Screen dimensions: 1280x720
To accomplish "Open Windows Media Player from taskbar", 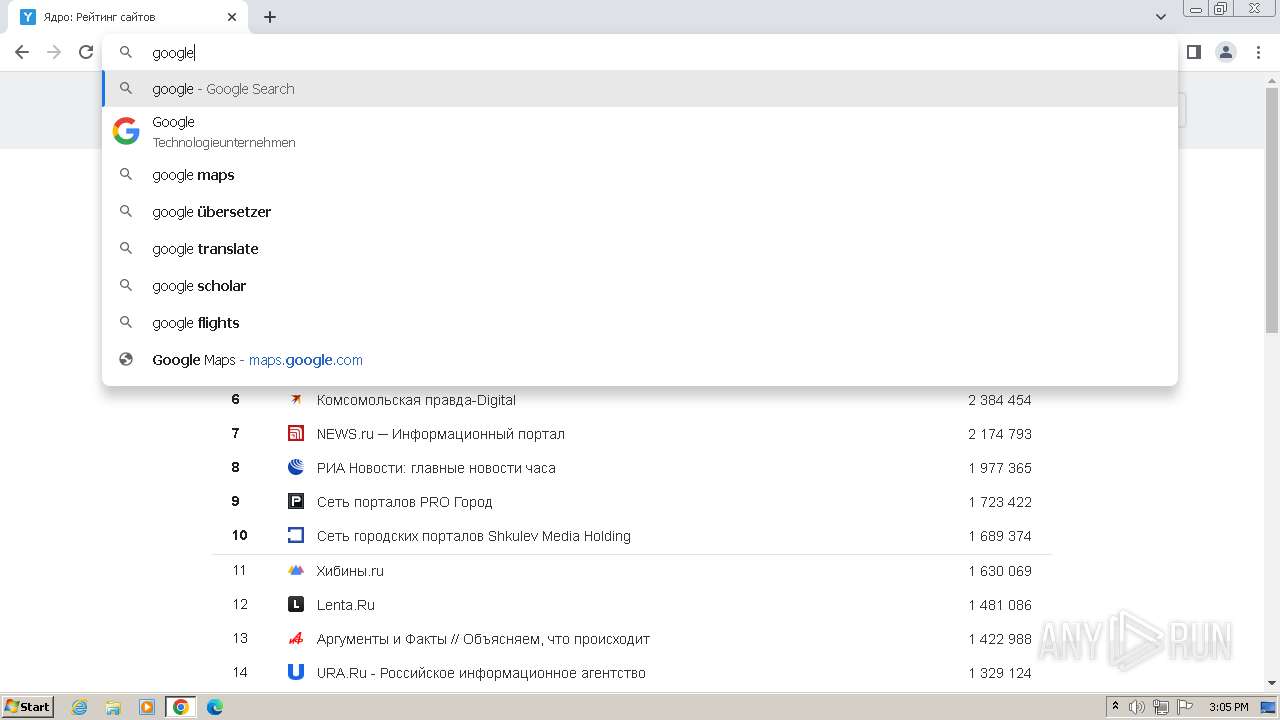I will click(147, 707).
